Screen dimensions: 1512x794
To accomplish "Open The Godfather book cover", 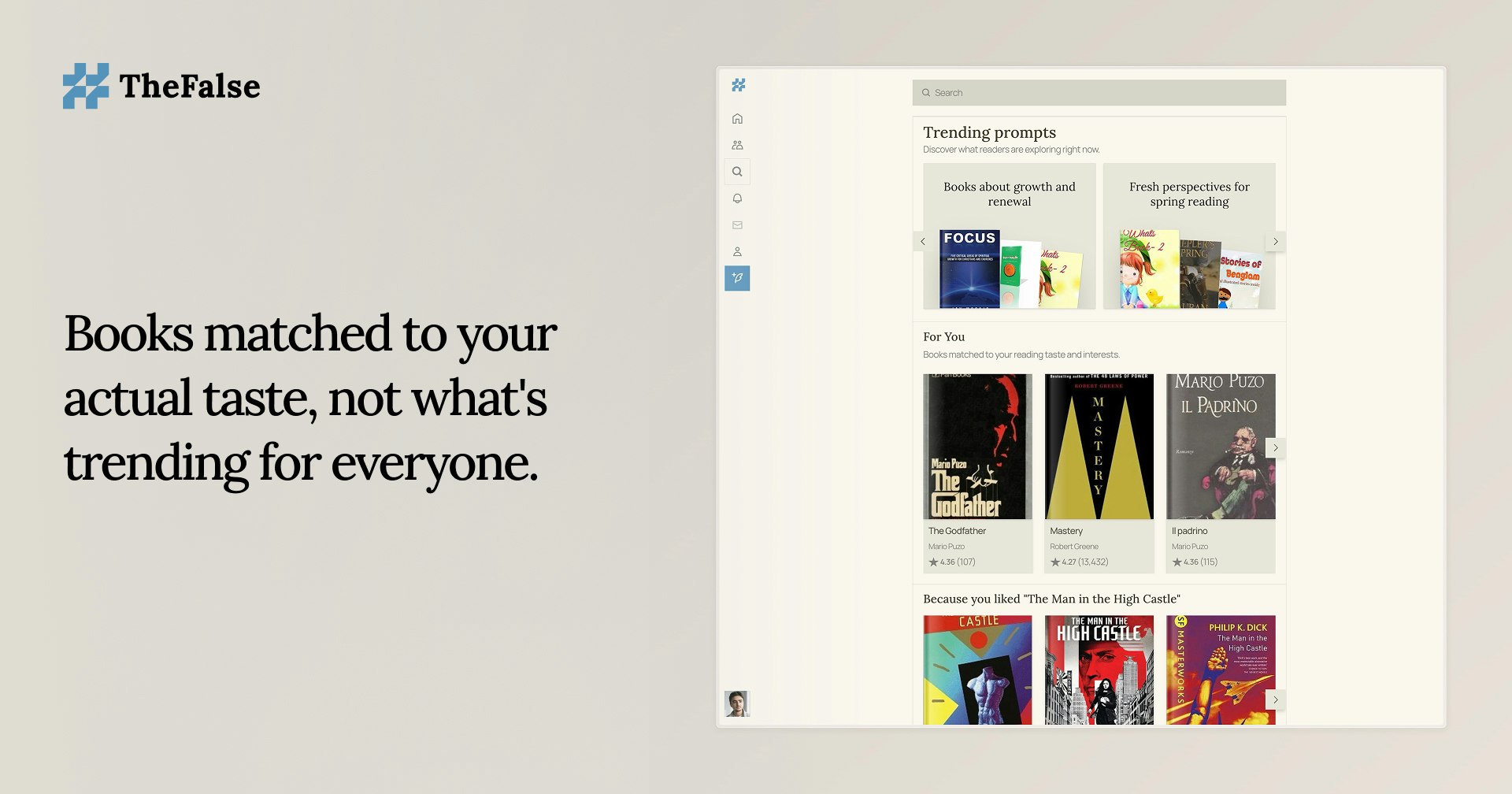I will (x=977, y=447).
